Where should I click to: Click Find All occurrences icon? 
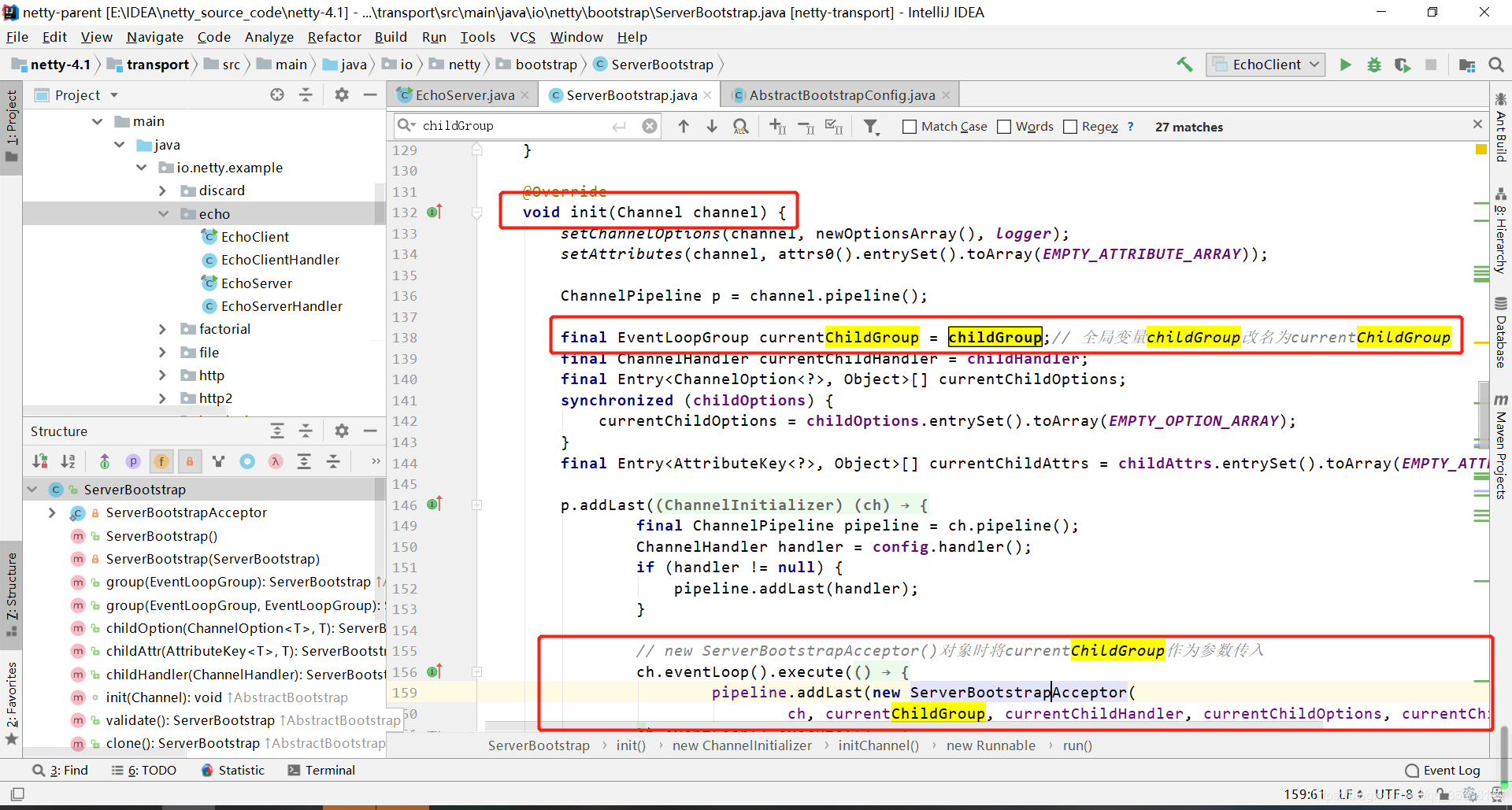[x=740, y=126]
